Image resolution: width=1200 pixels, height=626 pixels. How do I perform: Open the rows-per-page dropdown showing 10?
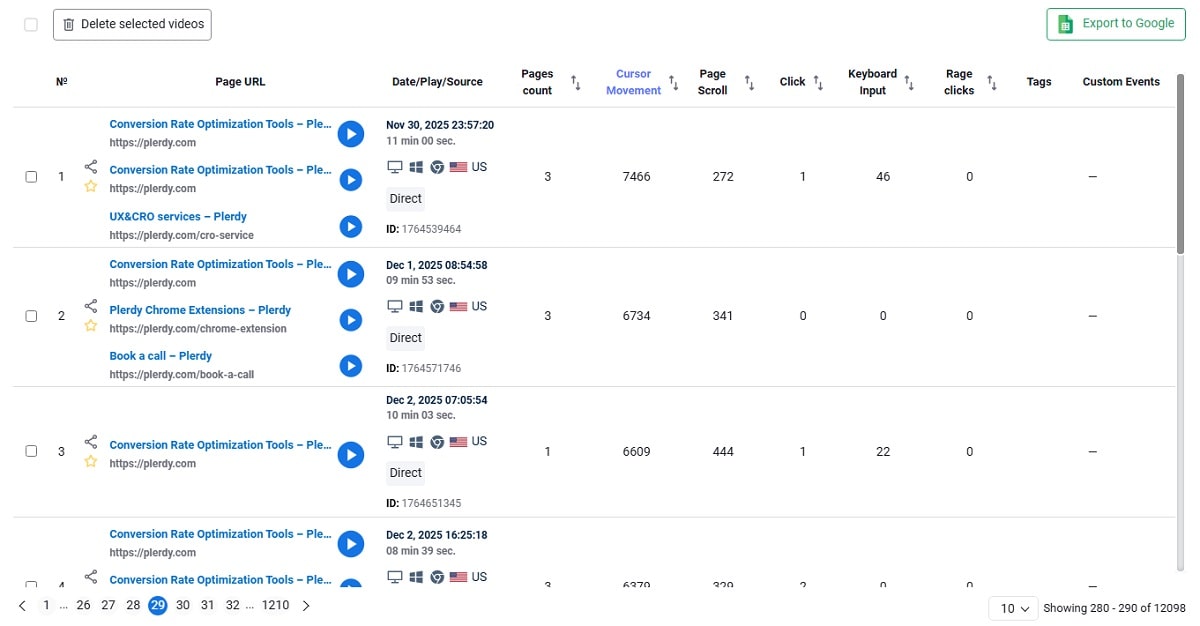tap(1014, 608)
